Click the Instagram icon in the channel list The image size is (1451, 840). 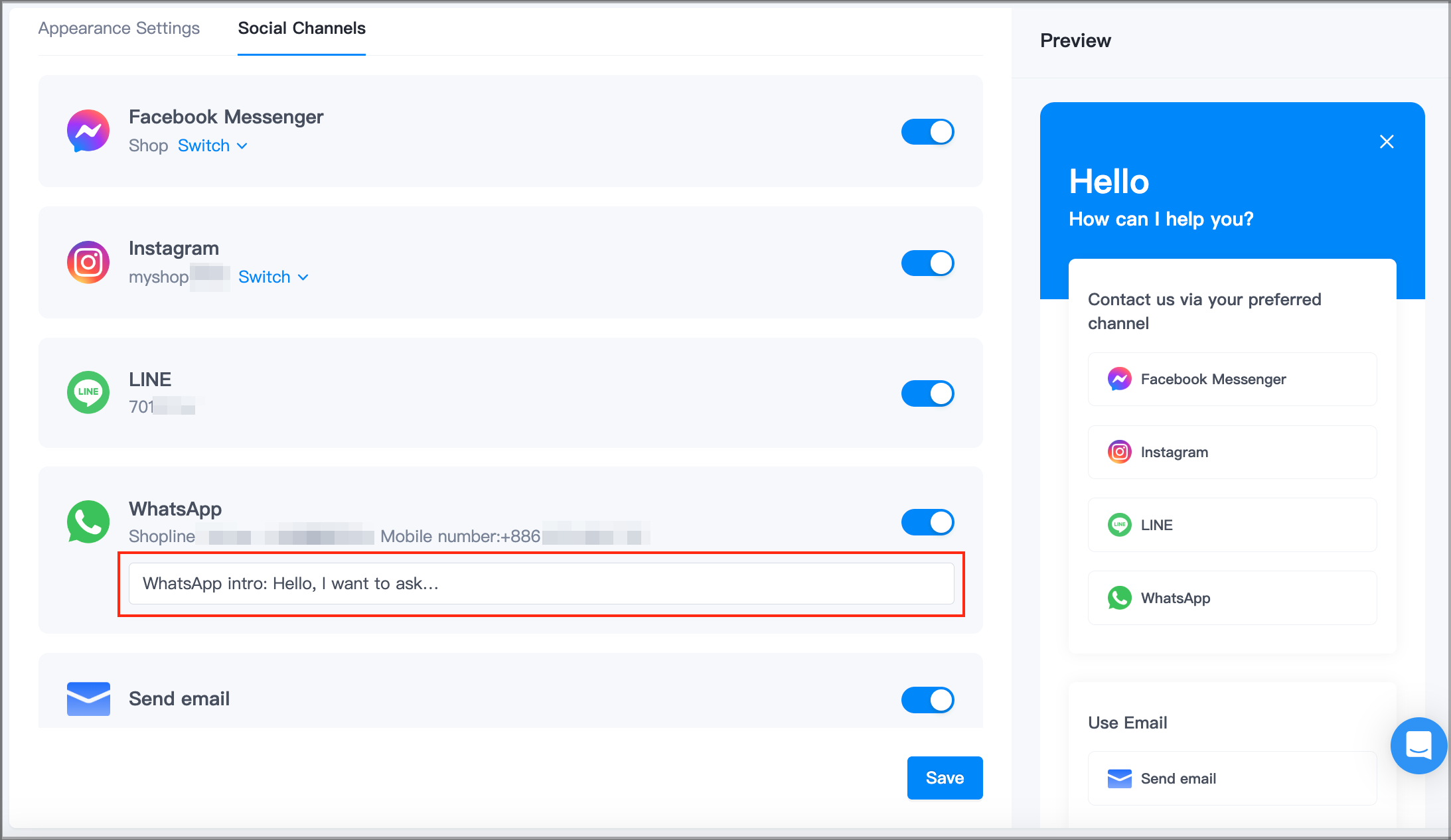(x=88, y=262)
